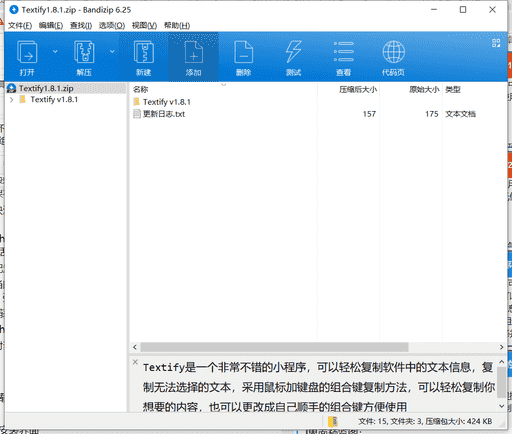Click the 更新日志.txt file icon
The width and height of the screenshot is (512, 434).
(x=137, y=114)
